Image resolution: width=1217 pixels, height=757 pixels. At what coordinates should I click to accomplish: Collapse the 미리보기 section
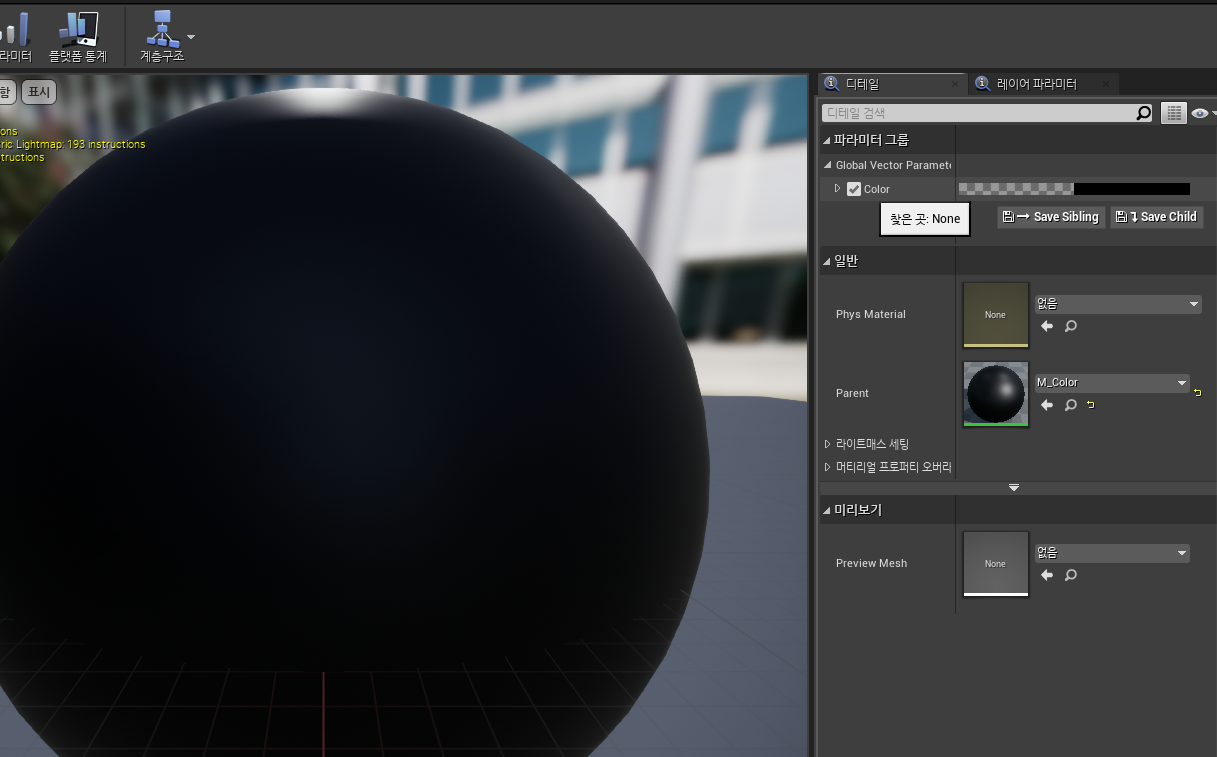click(827, 510)
